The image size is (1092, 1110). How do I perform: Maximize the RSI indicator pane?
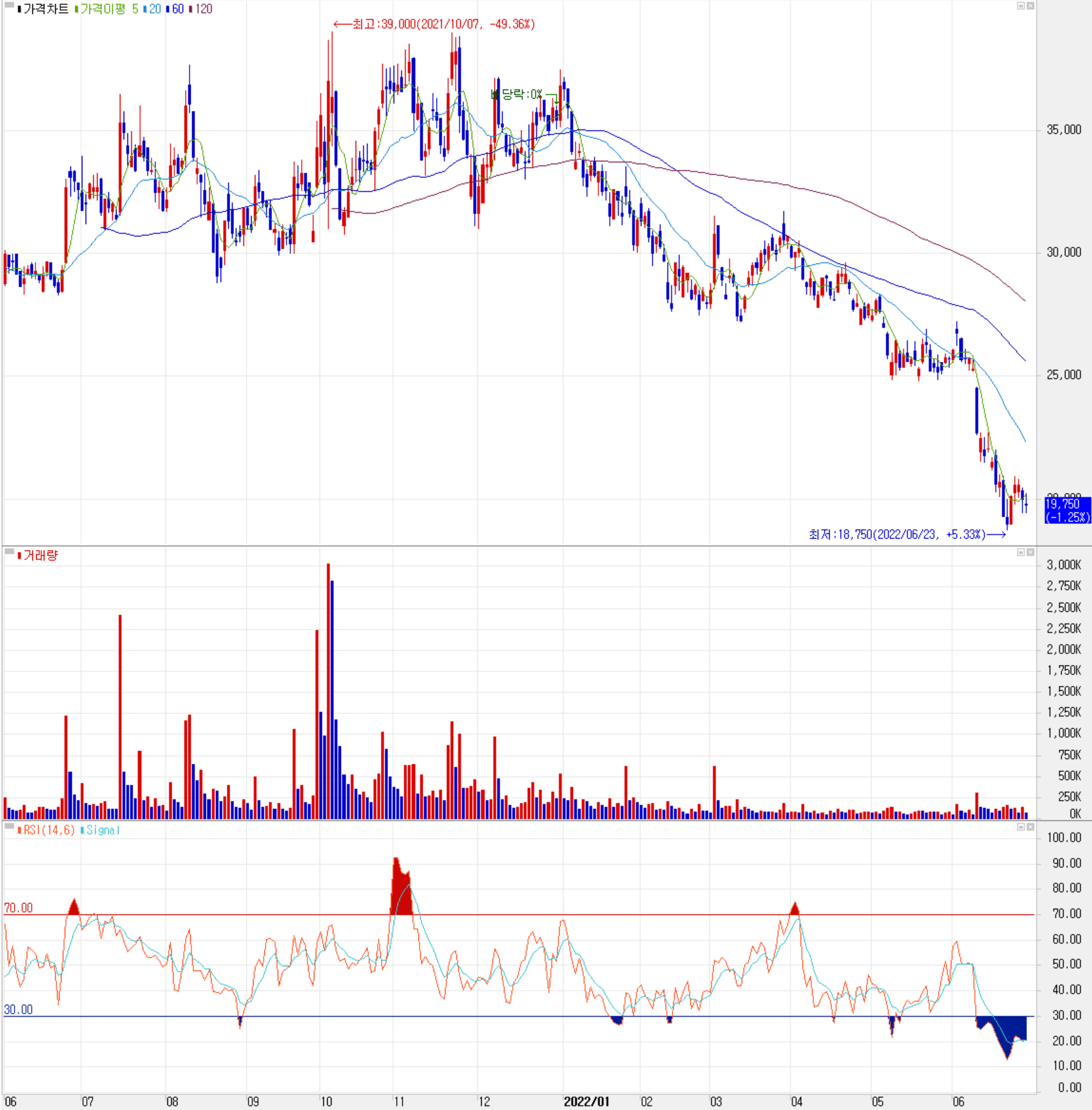(x=1020, y=827)
